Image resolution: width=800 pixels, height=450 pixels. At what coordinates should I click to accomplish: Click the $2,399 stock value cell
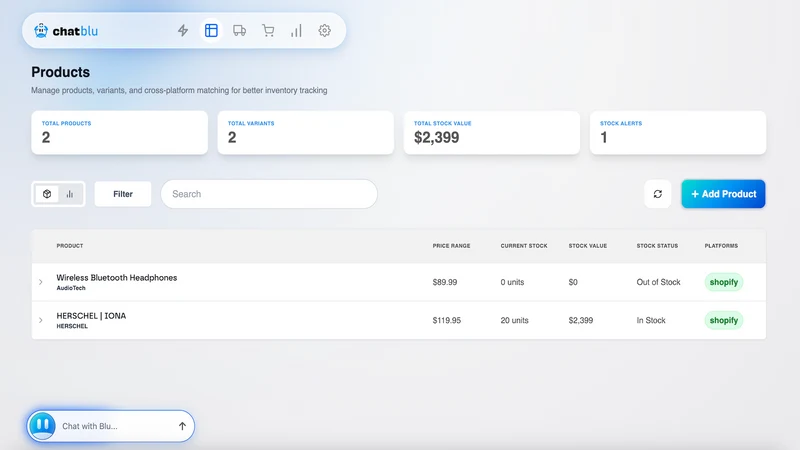click(581, 320)
